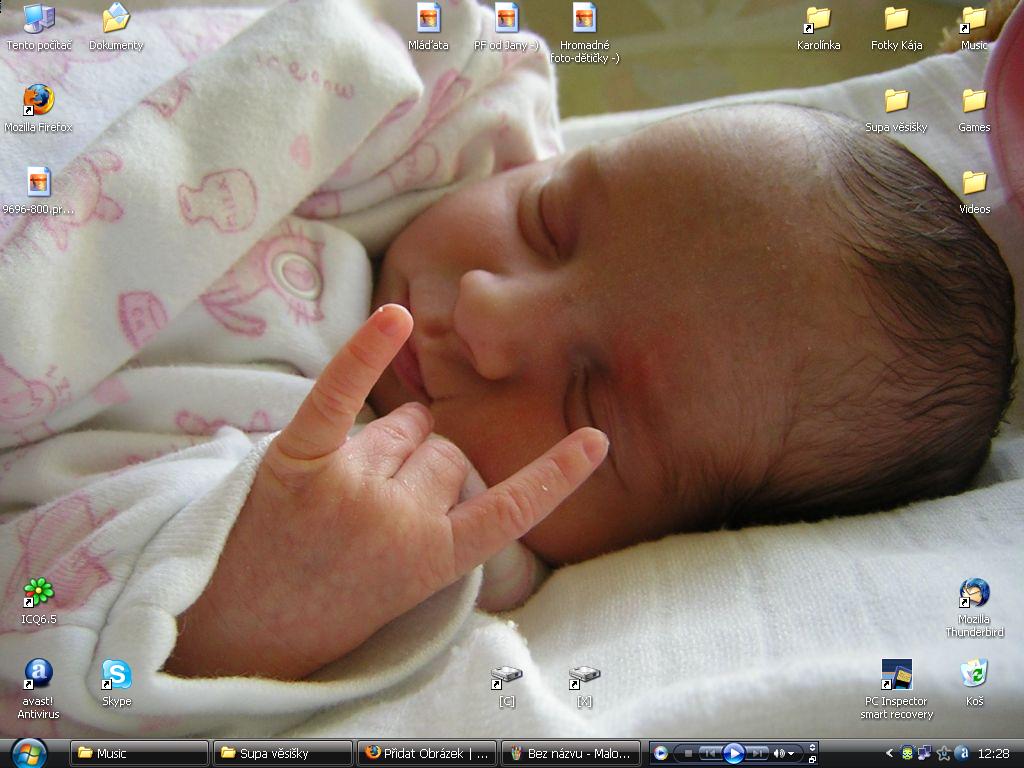The width and height of the screenshot is (1024, 768).
Task: Launch ICQ6.5 from the desktop
Action: coord(39,601)
